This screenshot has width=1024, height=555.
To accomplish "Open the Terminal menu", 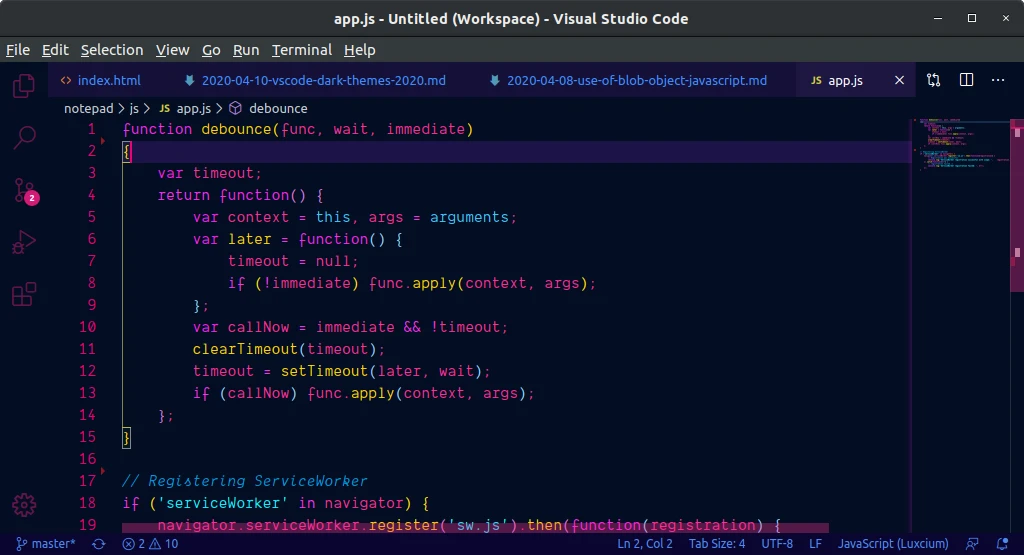I will (302, 50).
